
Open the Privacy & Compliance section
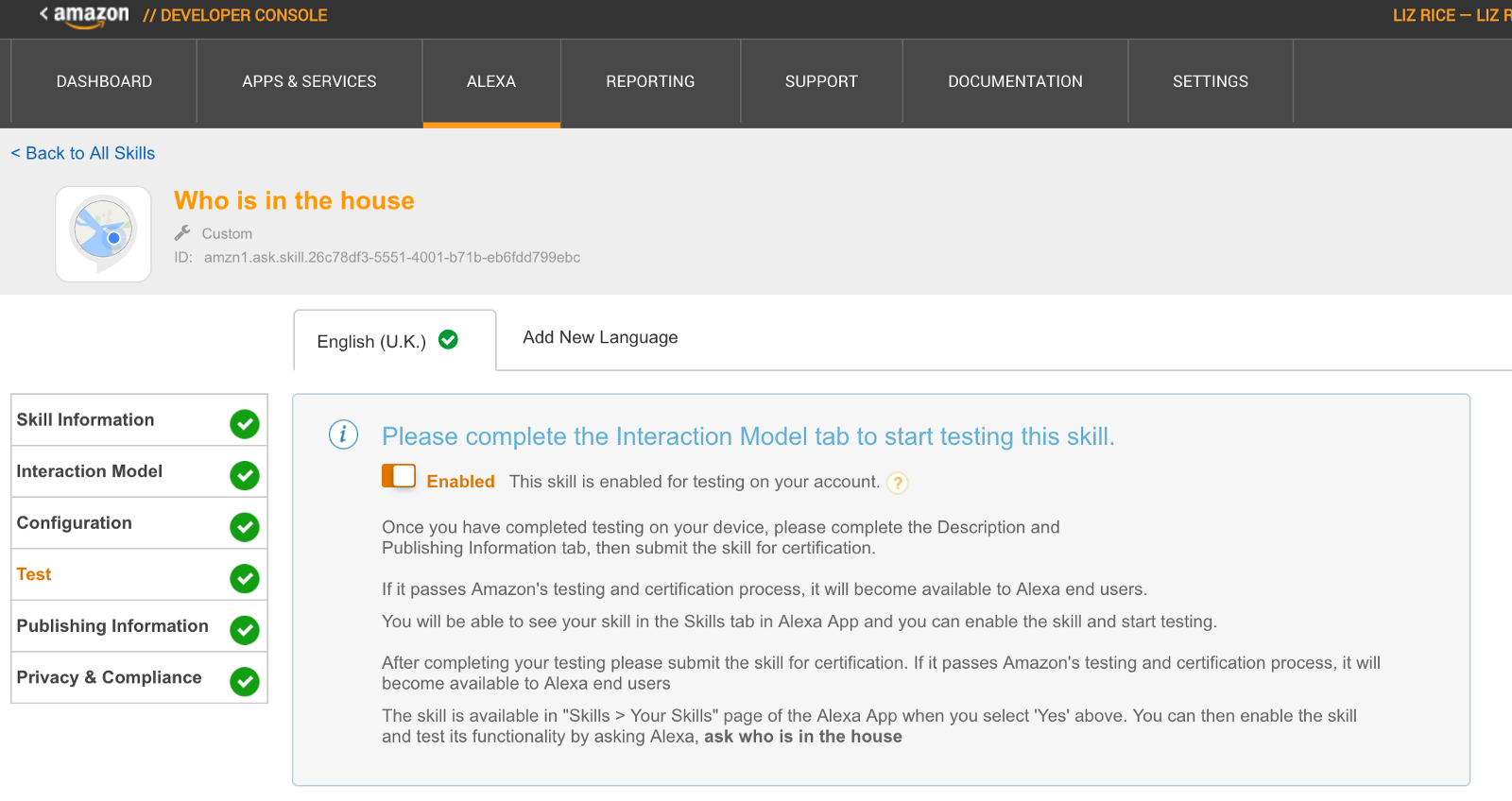click(x=139, y=677)
